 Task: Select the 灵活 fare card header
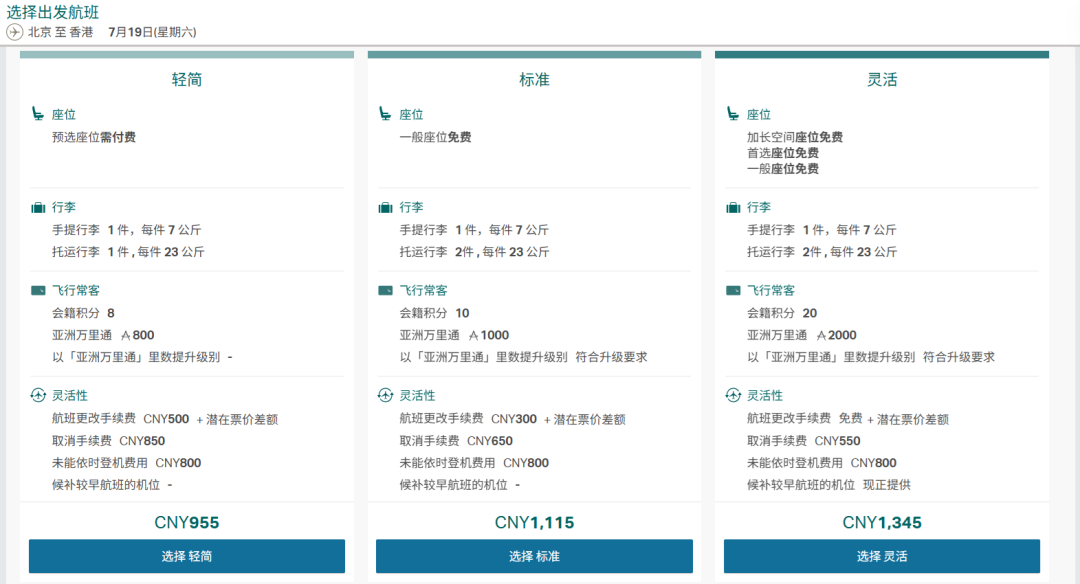point(880,79)
